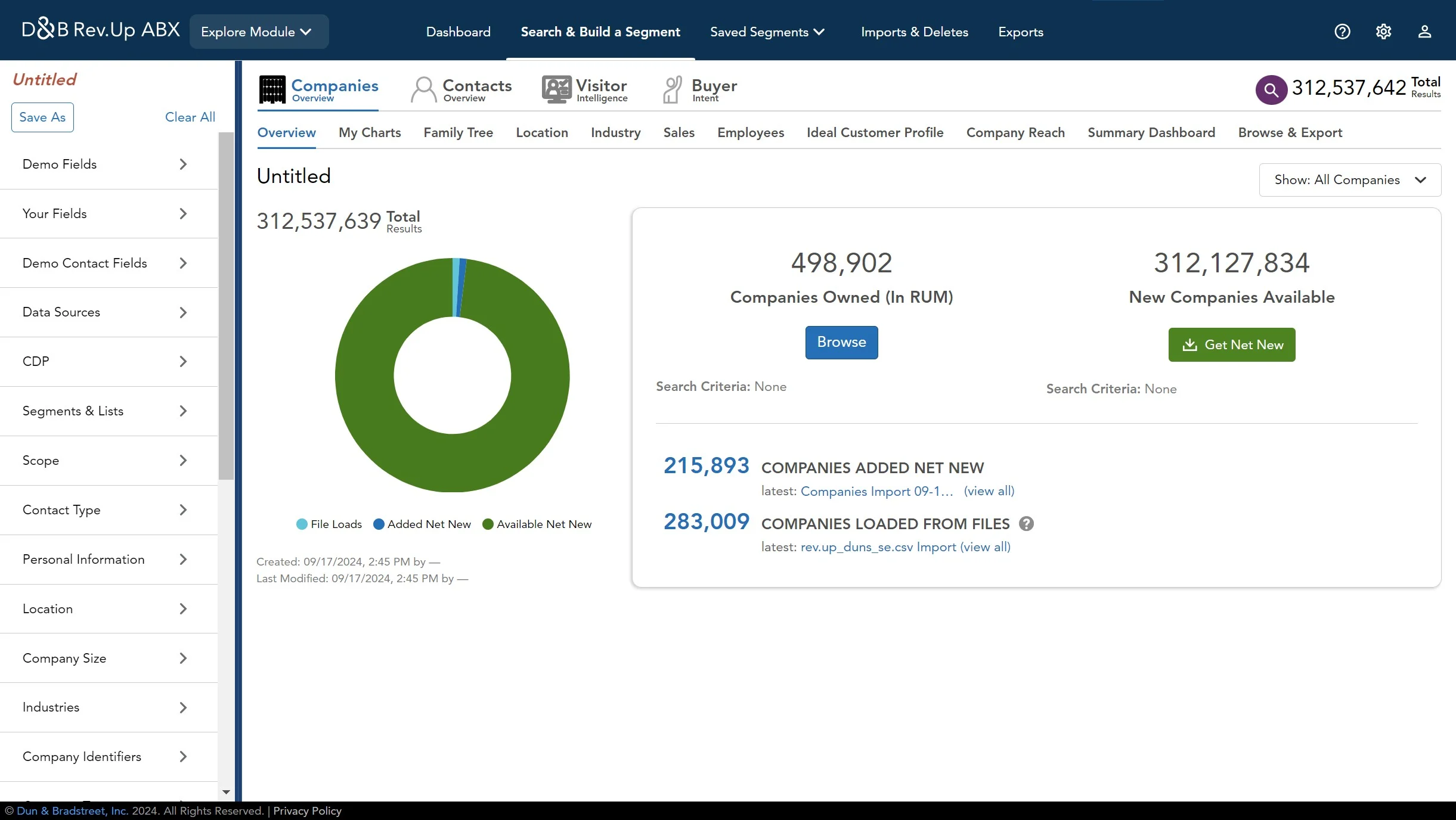
Task: Switch to the Location tab
Action: pos(542,132)
